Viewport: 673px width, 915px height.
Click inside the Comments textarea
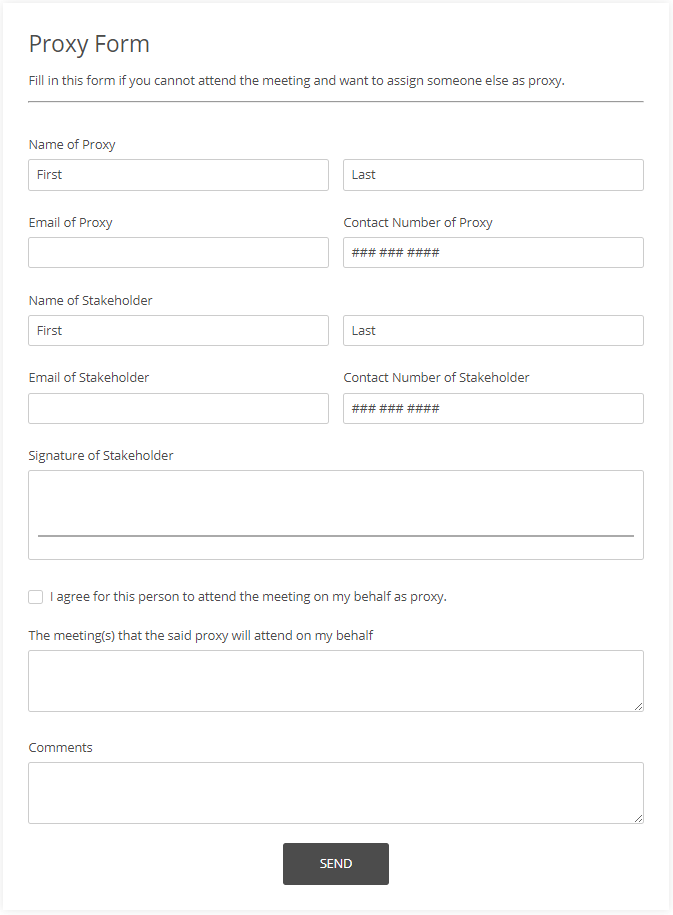coord(335,793)
